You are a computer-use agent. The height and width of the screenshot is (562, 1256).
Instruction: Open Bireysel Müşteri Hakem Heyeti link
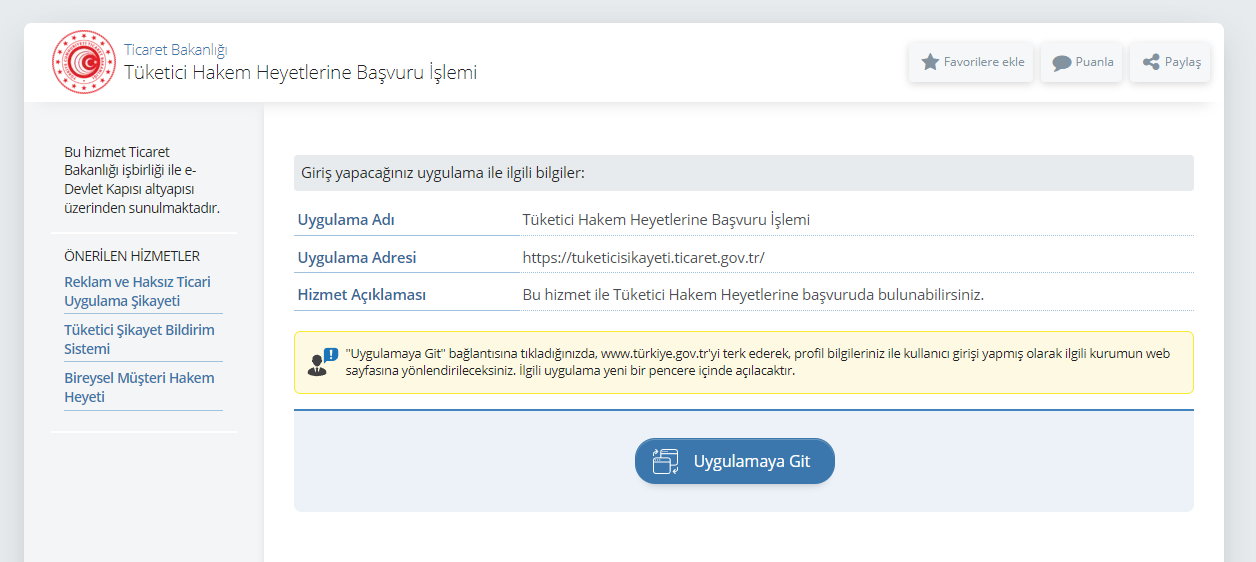click(x=139, y=387)
